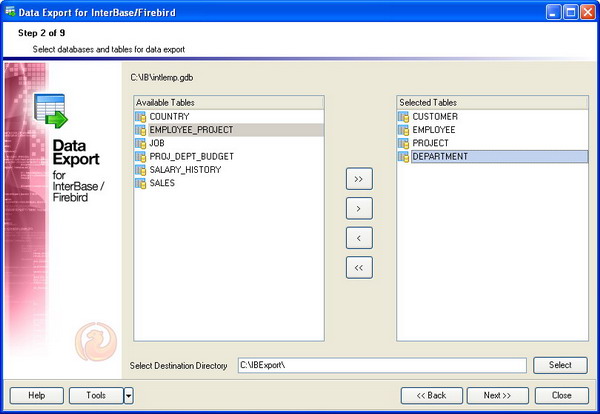Click the EMPLOYEE_PROJECT table icon
600x414 pixels.
tap(140, 130)
